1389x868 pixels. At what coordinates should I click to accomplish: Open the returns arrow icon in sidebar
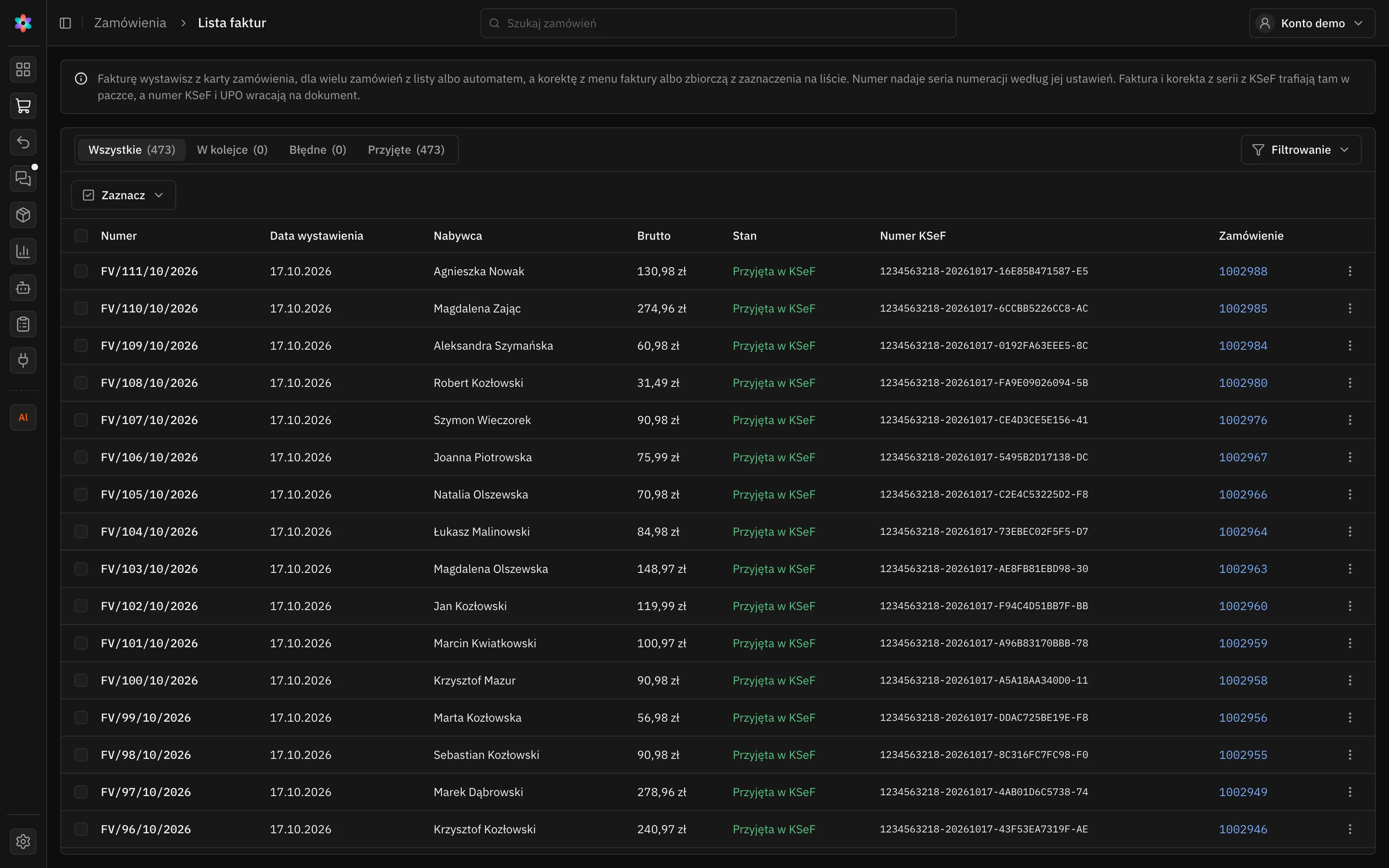(23, 142)
